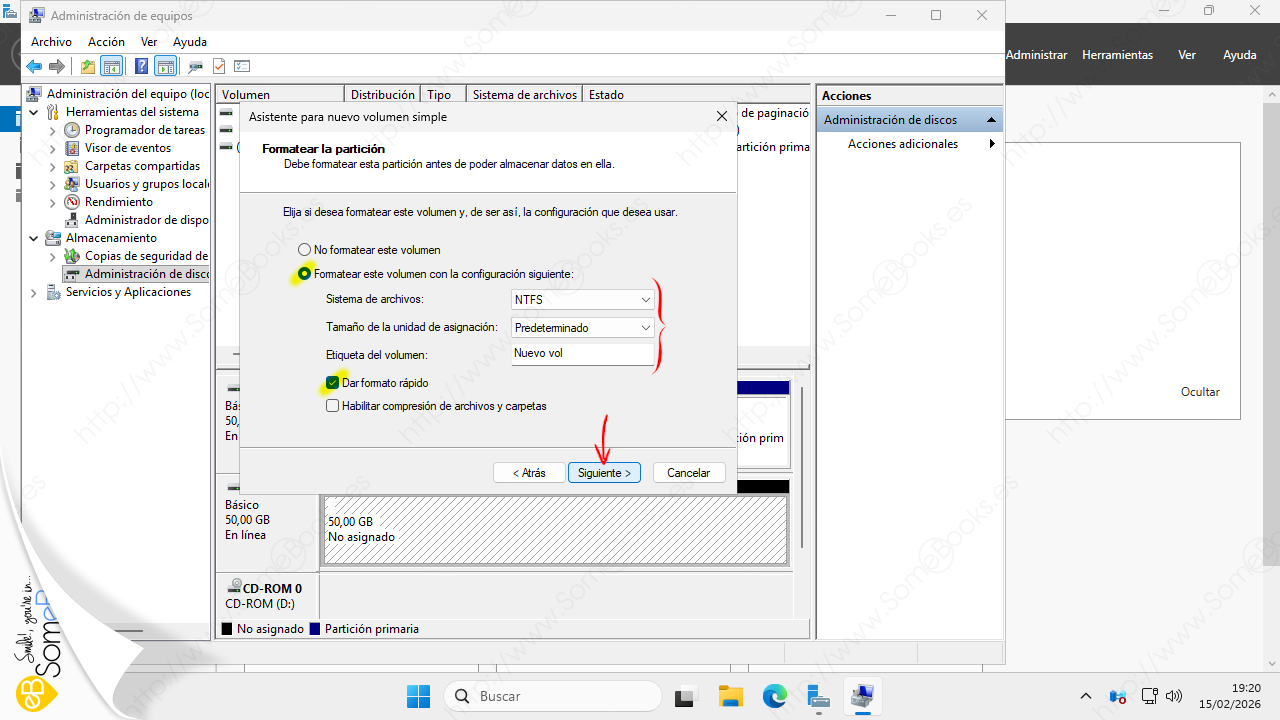Collapse the 'Administración de discos' actions section
Screen dimensions: 1280x720
(991, 120)
